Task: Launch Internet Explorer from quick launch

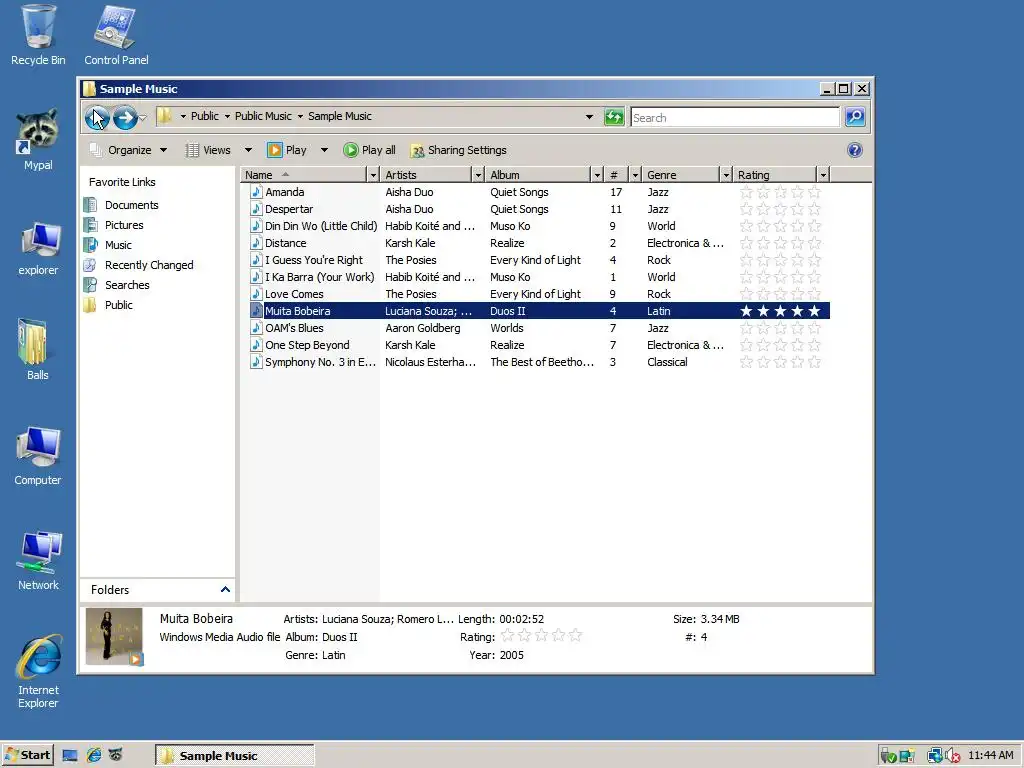Action: click(x=93, y=756)
